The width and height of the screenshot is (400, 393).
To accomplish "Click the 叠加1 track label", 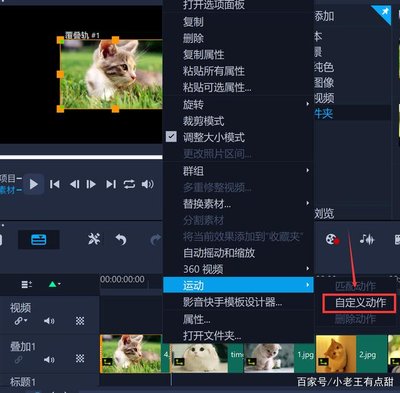I will point(23,347).
